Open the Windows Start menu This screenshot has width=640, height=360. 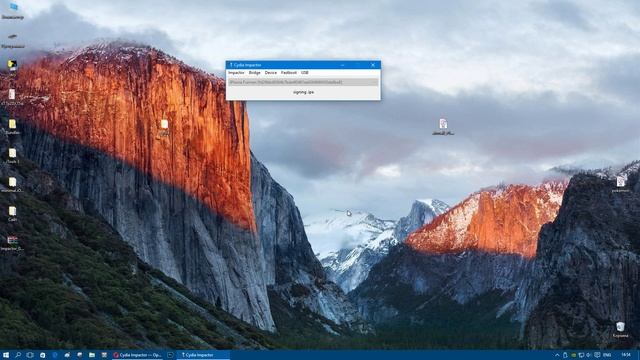(x=6, y=355)
